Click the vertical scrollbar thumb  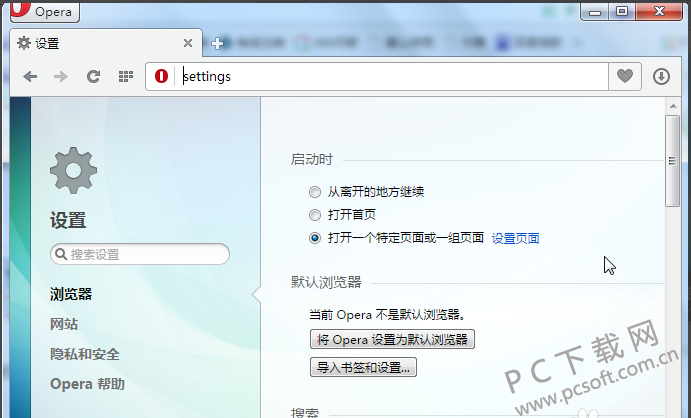pos(672,161)
